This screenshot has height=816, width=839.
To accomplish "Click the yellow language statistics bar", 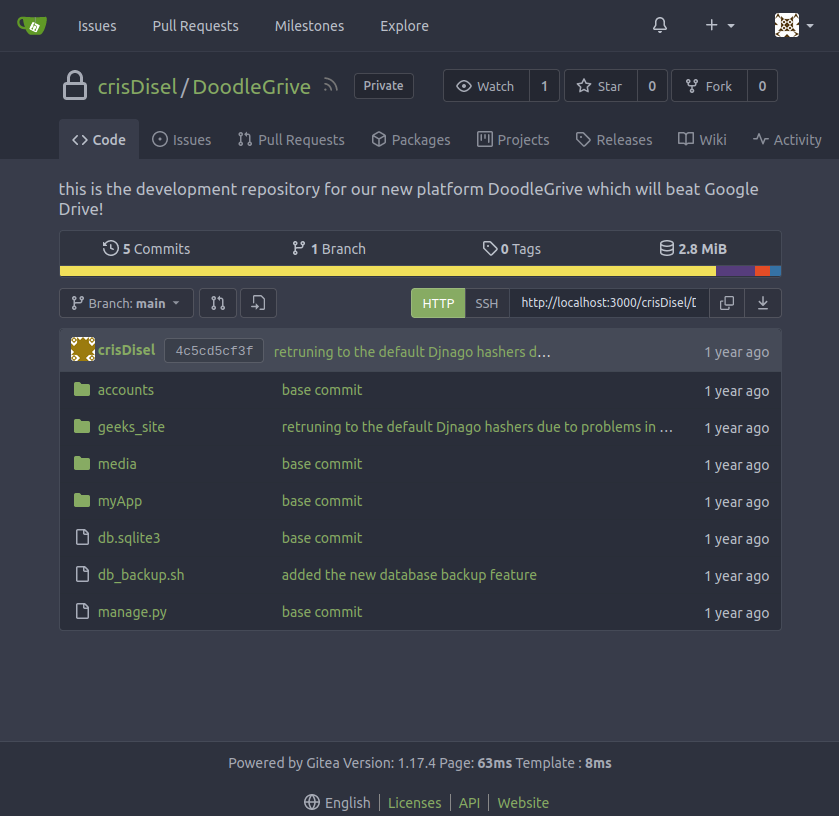I will click(x=387, y=271).
